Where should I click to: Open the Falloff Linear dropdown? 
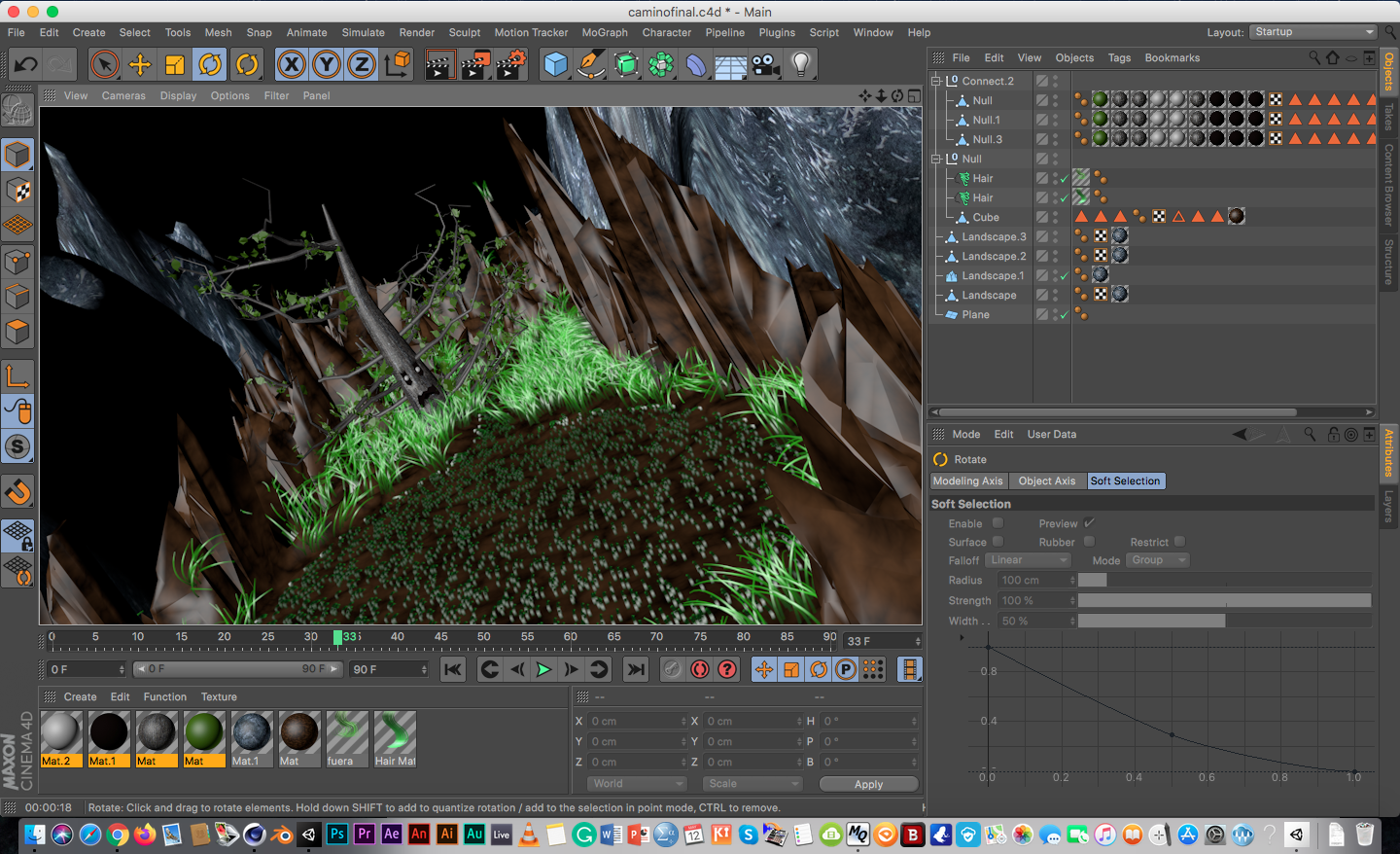1028,560
